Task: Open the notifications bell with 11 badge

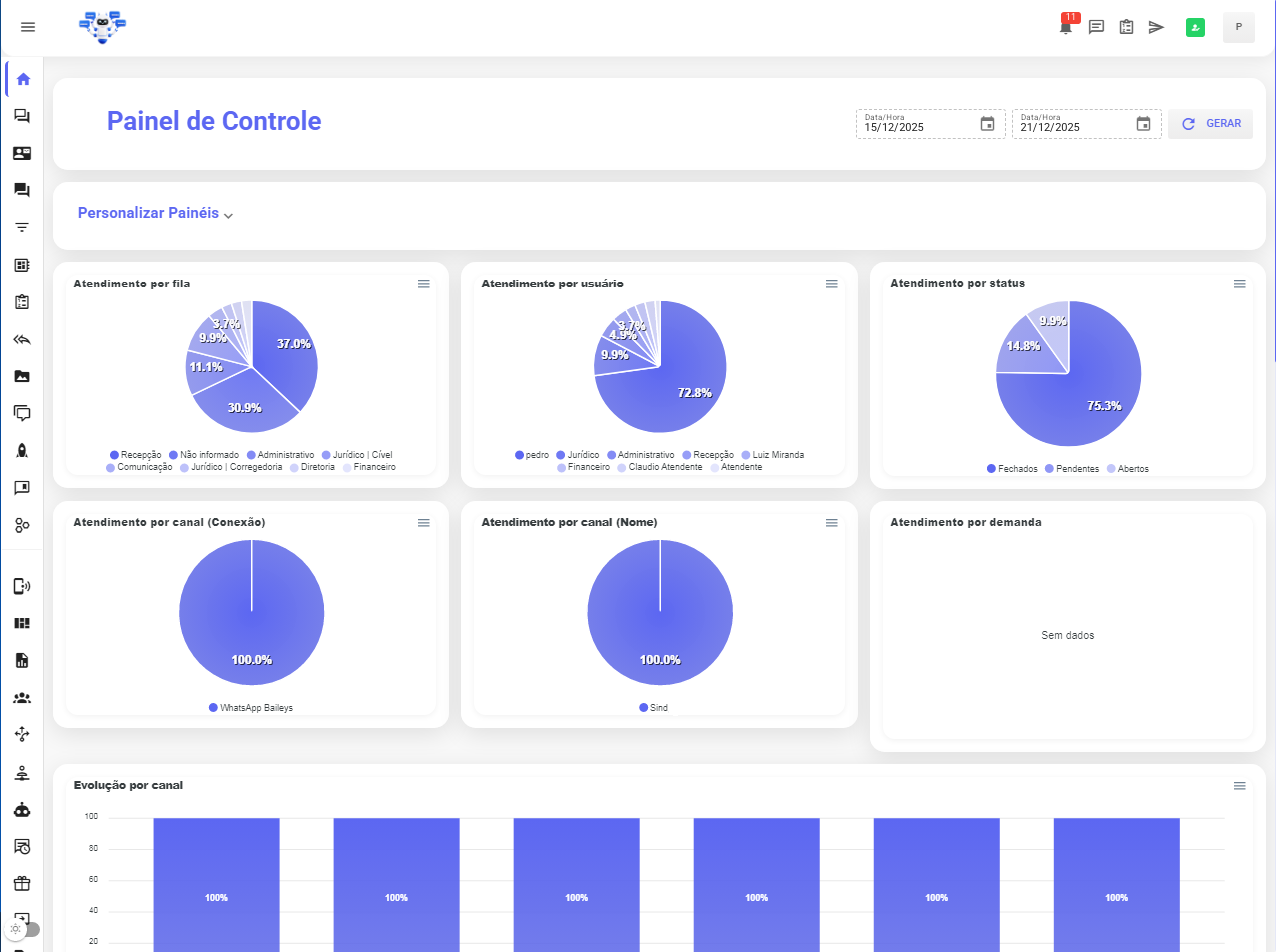Action: click(1066, 27)
